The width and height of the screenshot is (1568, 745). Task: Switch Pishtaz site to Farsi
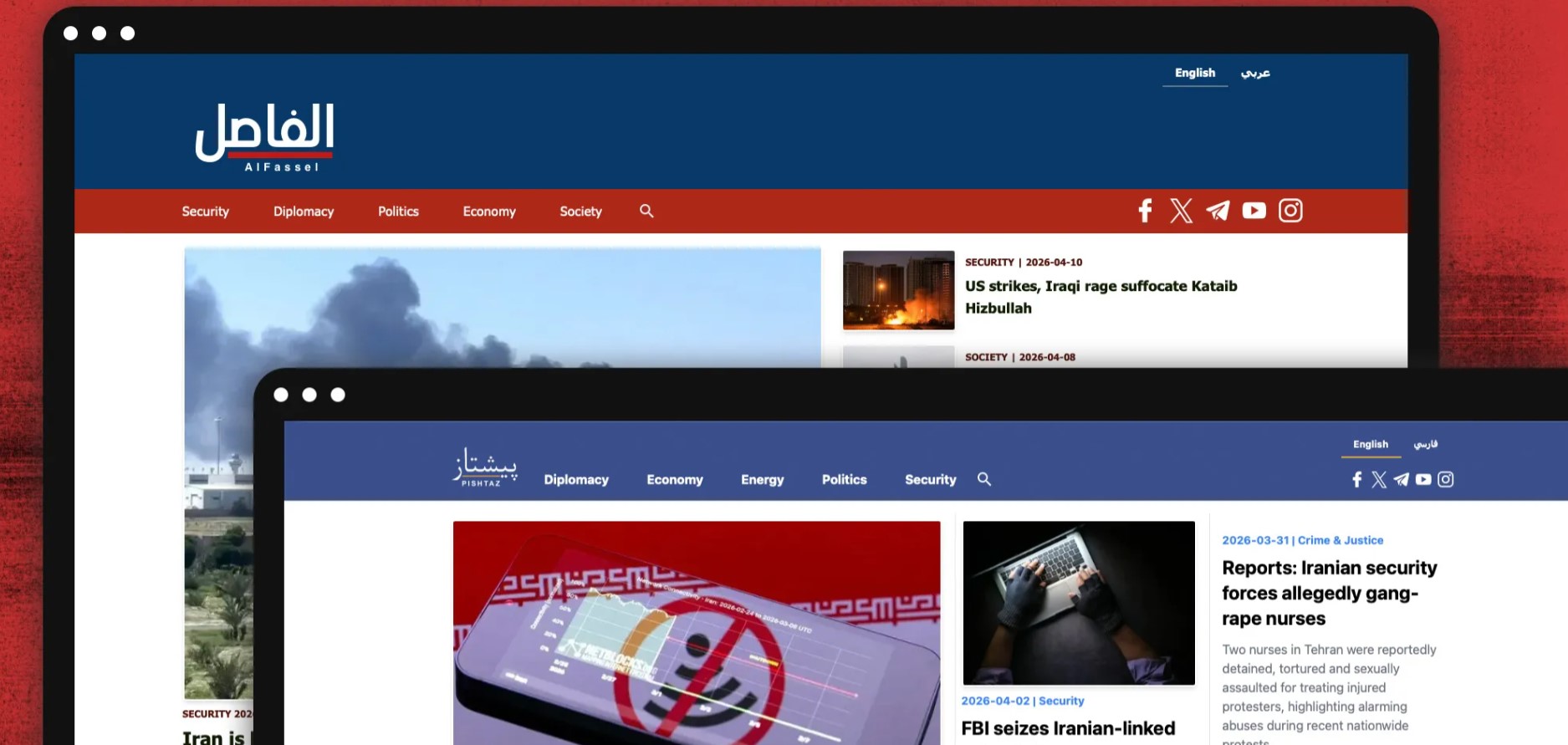coord(1426,444)
